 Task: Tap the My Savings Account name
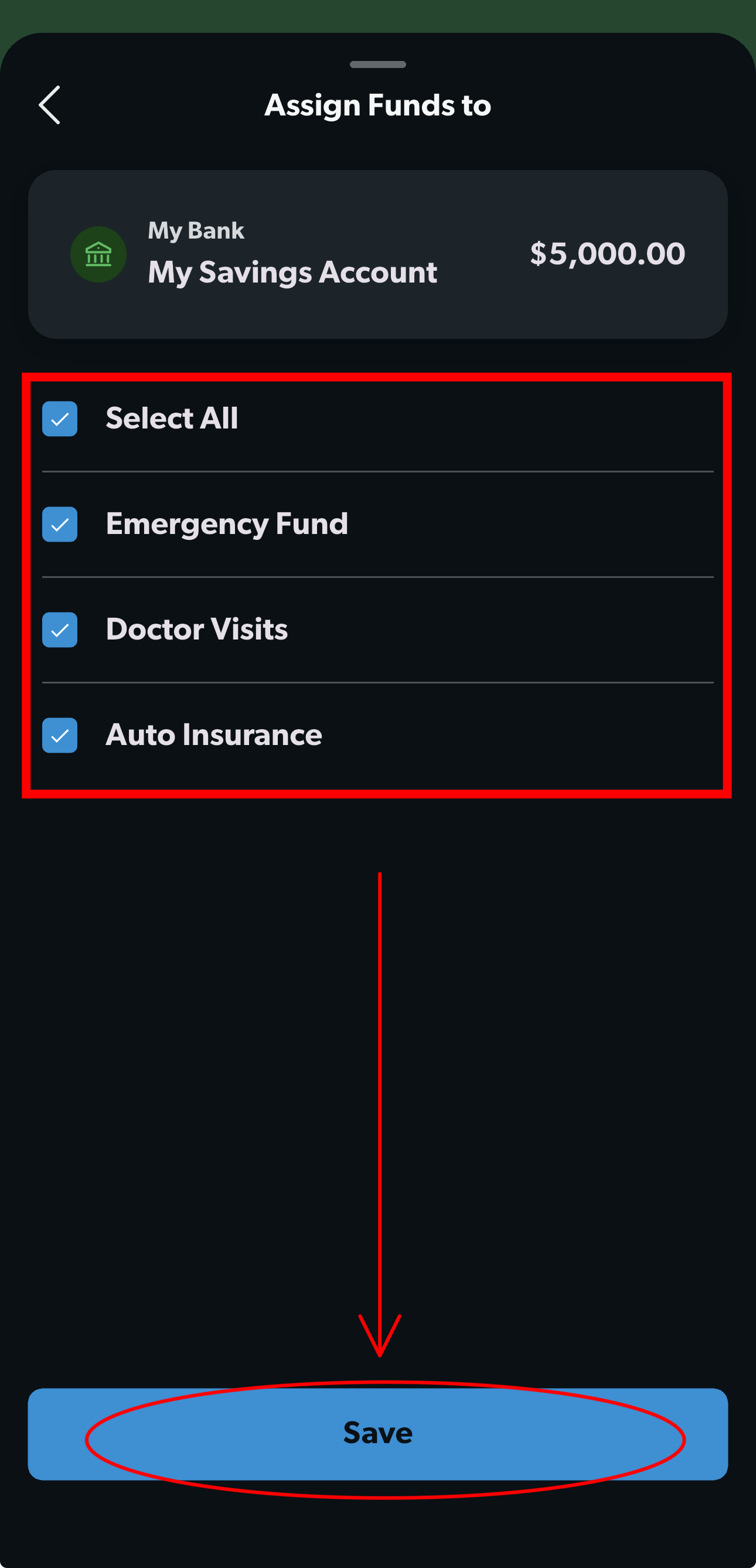[292, 273]
